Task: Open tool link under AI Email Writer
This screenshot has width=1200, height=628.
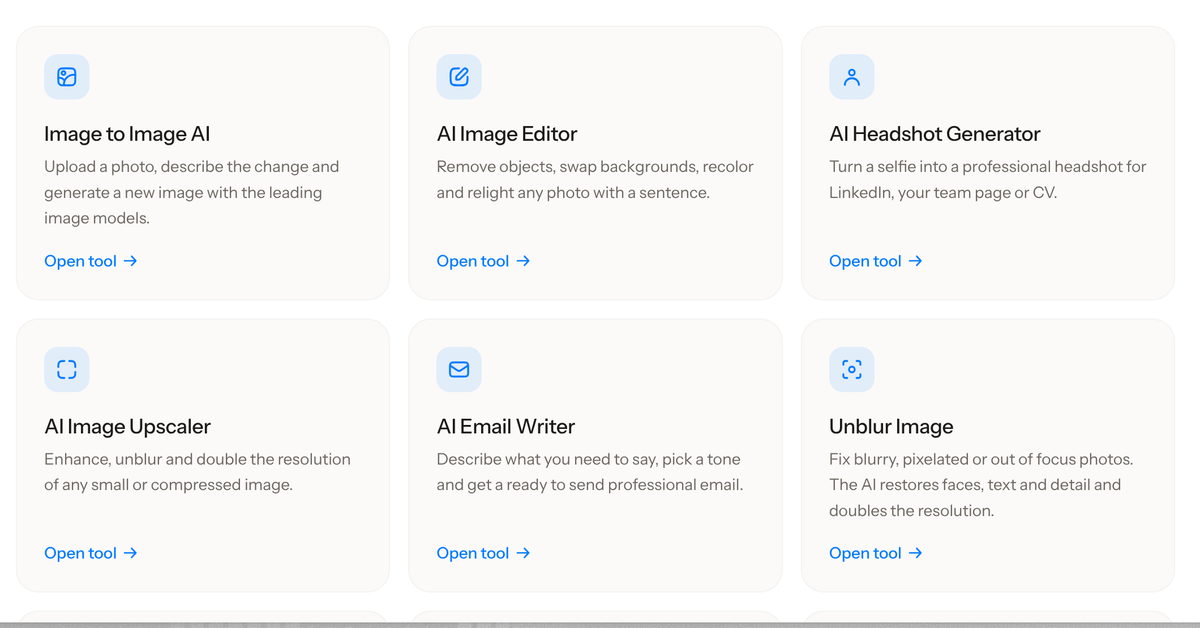Action: (x=483, y=553)
